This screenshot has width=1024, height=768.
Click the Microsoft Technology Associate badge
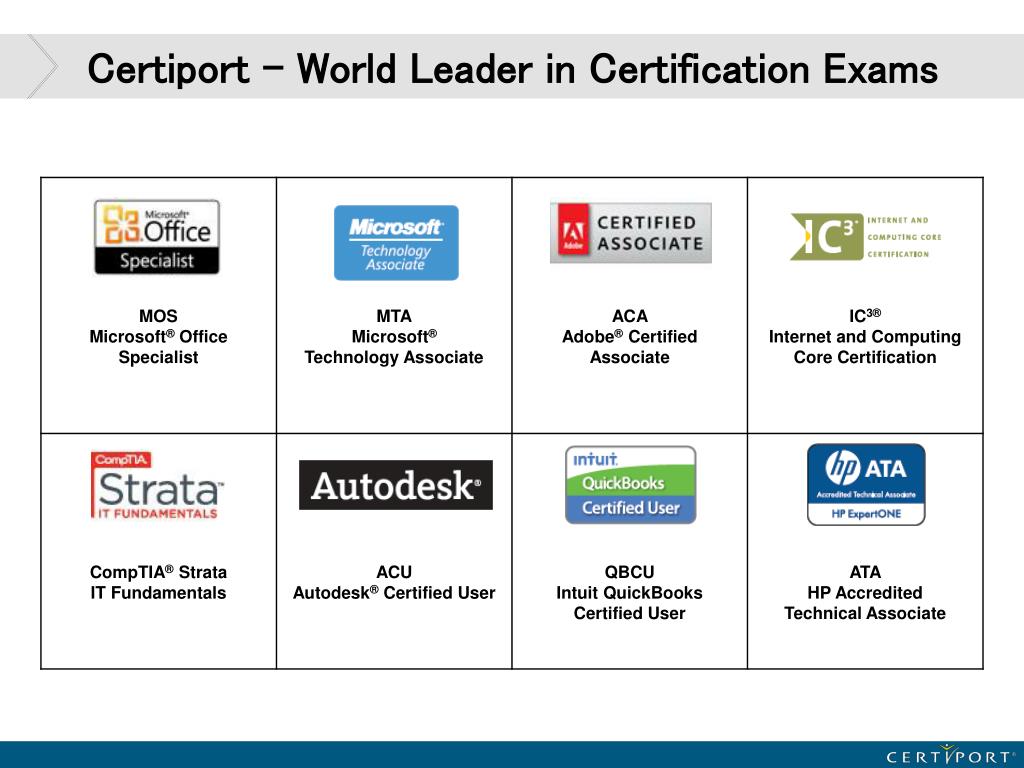pos(396,243)
